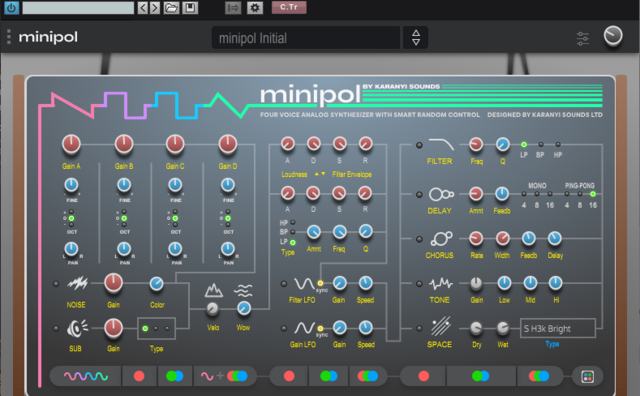Click the DELAY circles icon
The width and height of the screenshot is (640, 396).
[x=441, y=194]
